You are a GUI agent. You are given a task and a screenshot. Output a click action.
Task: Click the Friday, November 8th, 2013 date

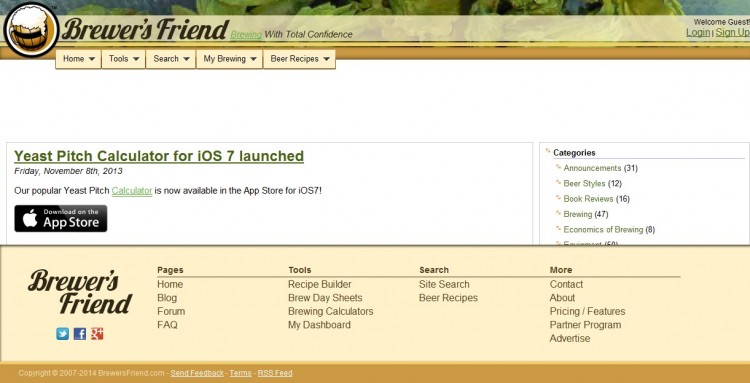click(x=68, y=171)
